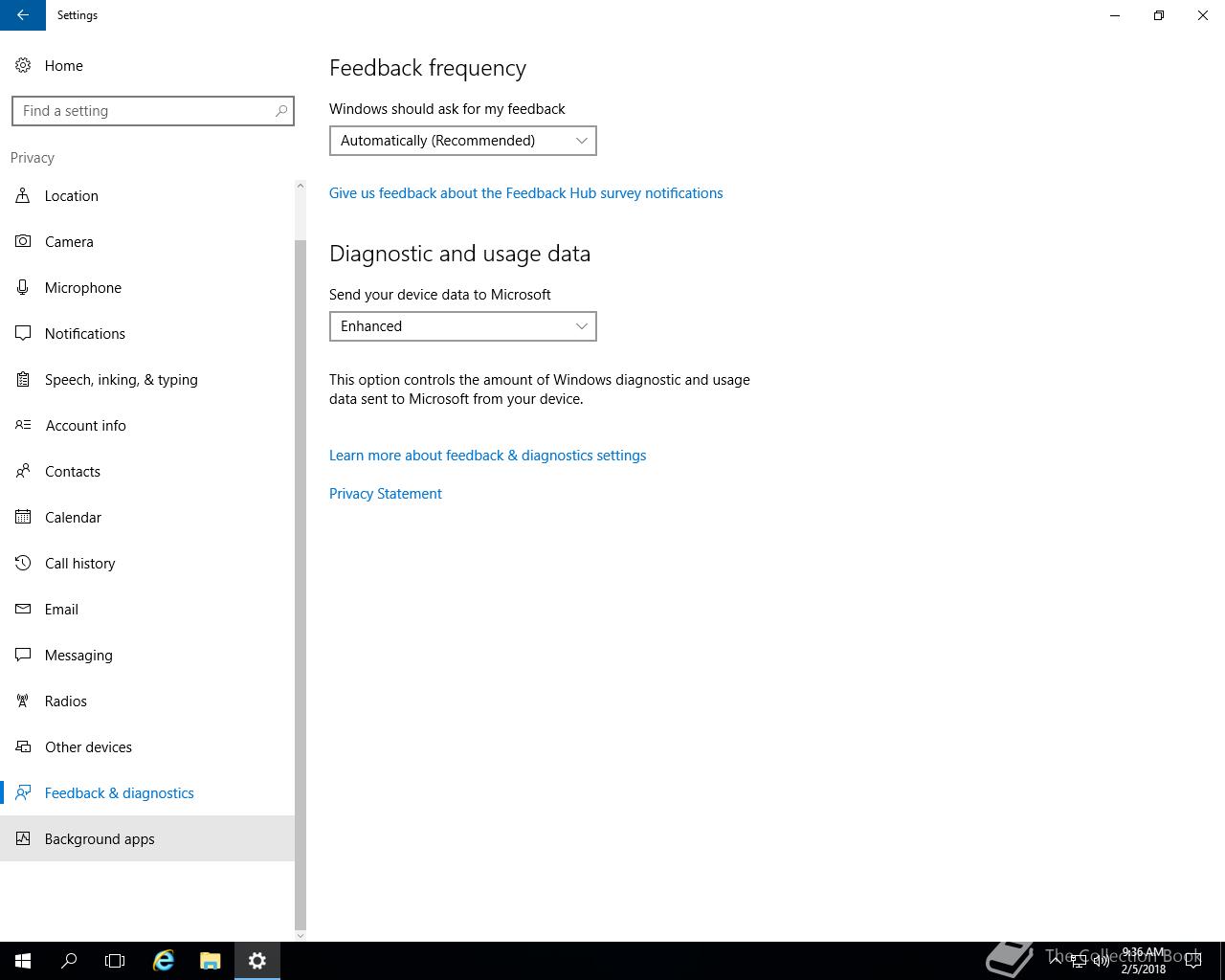The height and width of the screenshot is (980, 1225).
Task: Open Notifications privacy settings
Action: [147, 333]
